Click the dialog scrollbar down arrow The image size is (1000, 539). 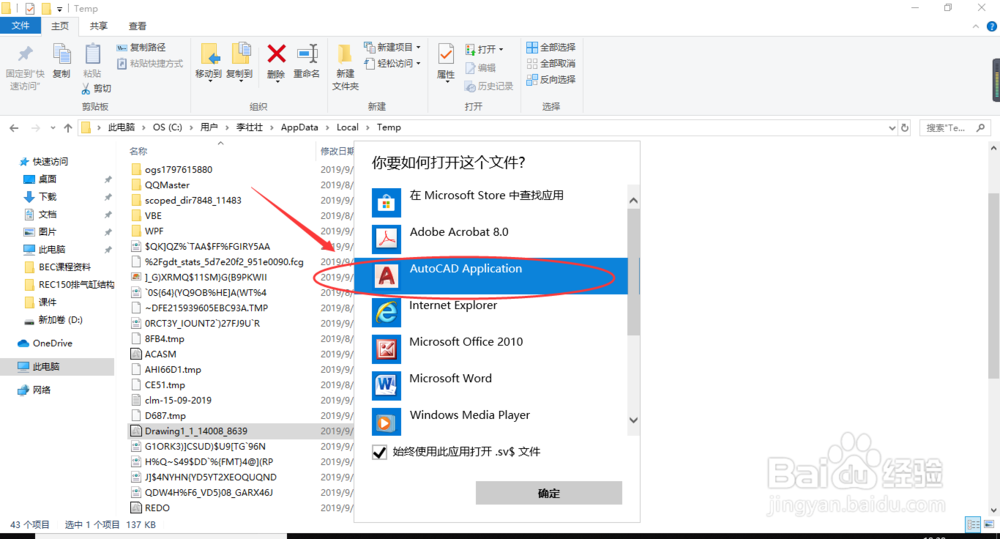click(633, 420)
